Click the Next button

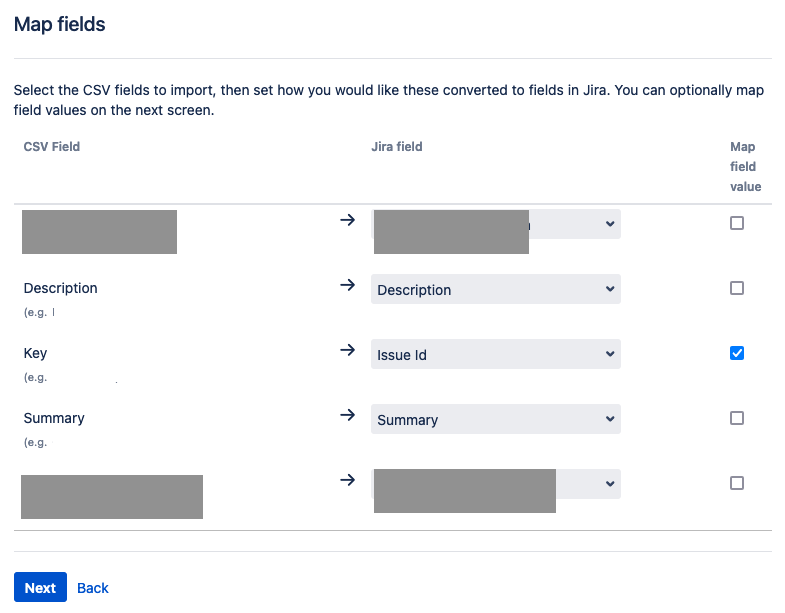click(40, 587)
